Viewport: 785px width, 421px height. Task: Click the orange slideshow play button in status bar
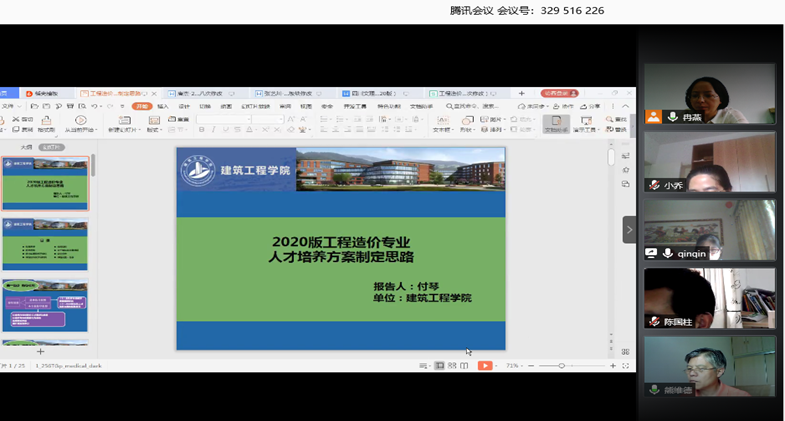click(485, 366)
